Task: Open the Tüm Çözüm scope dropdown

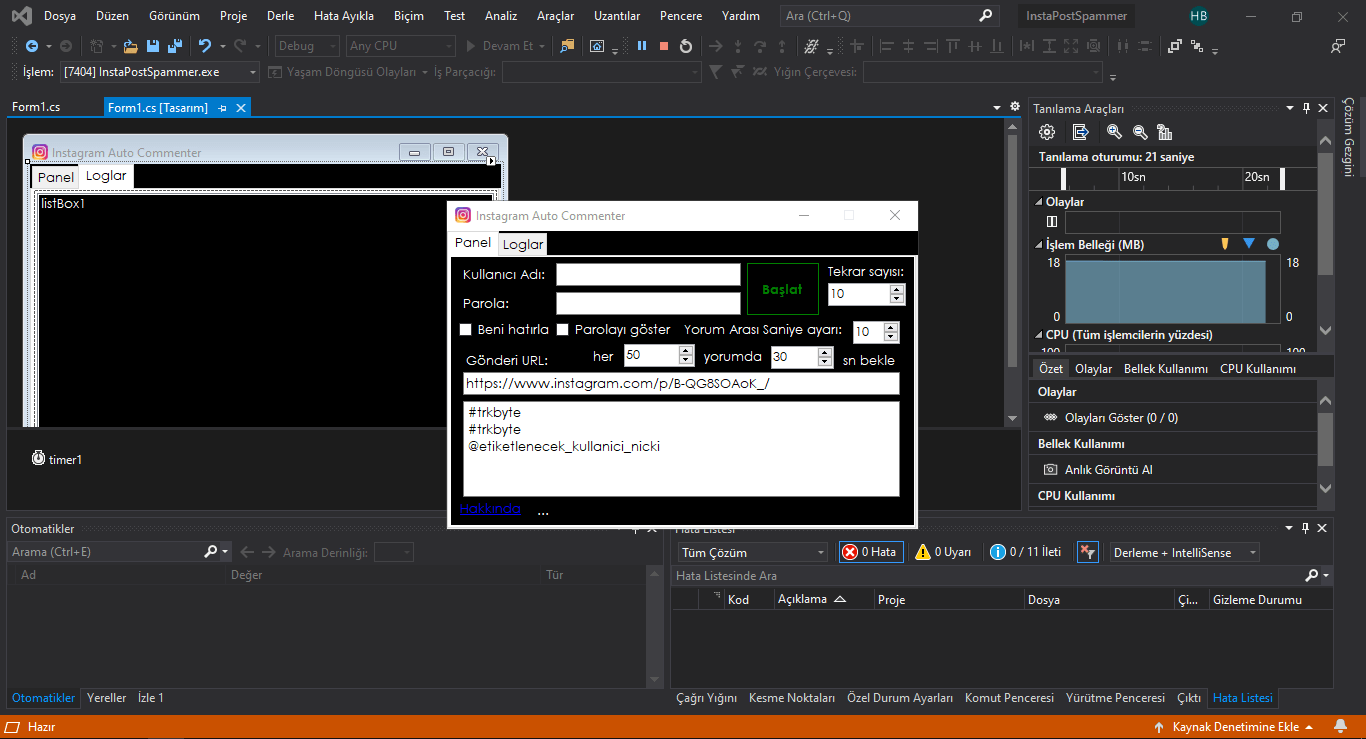Action: tap(753, 552)
